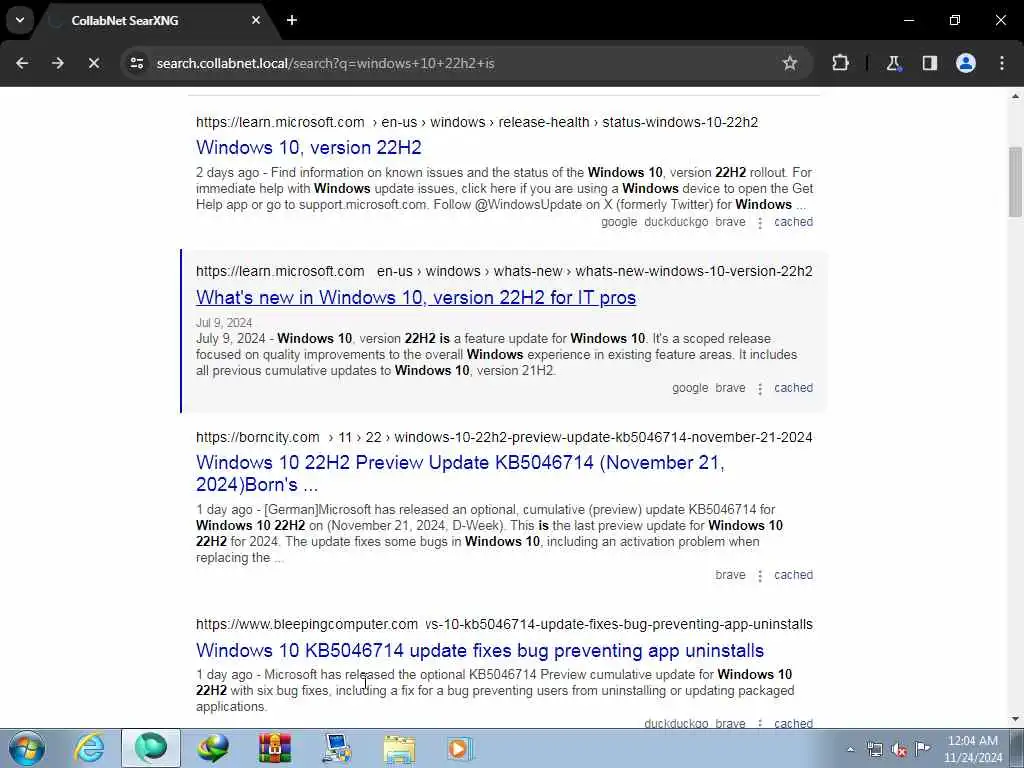Launch Internet Download Manager from taskbar
This screenshot has width=1024, height=768.
214,748
